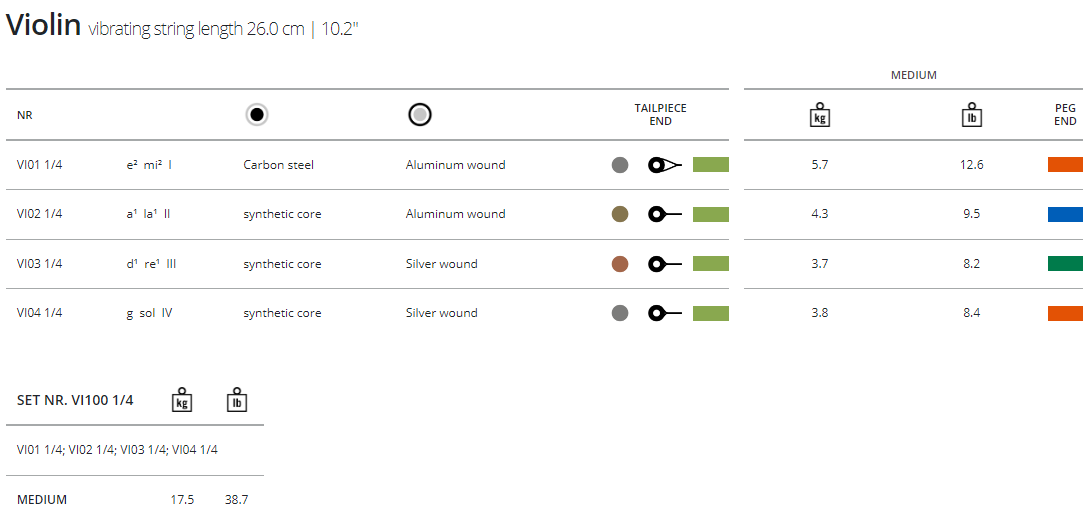Click the lb icon beside SET NR. VI100
The image size is (1086, 513).
(237, 400)
